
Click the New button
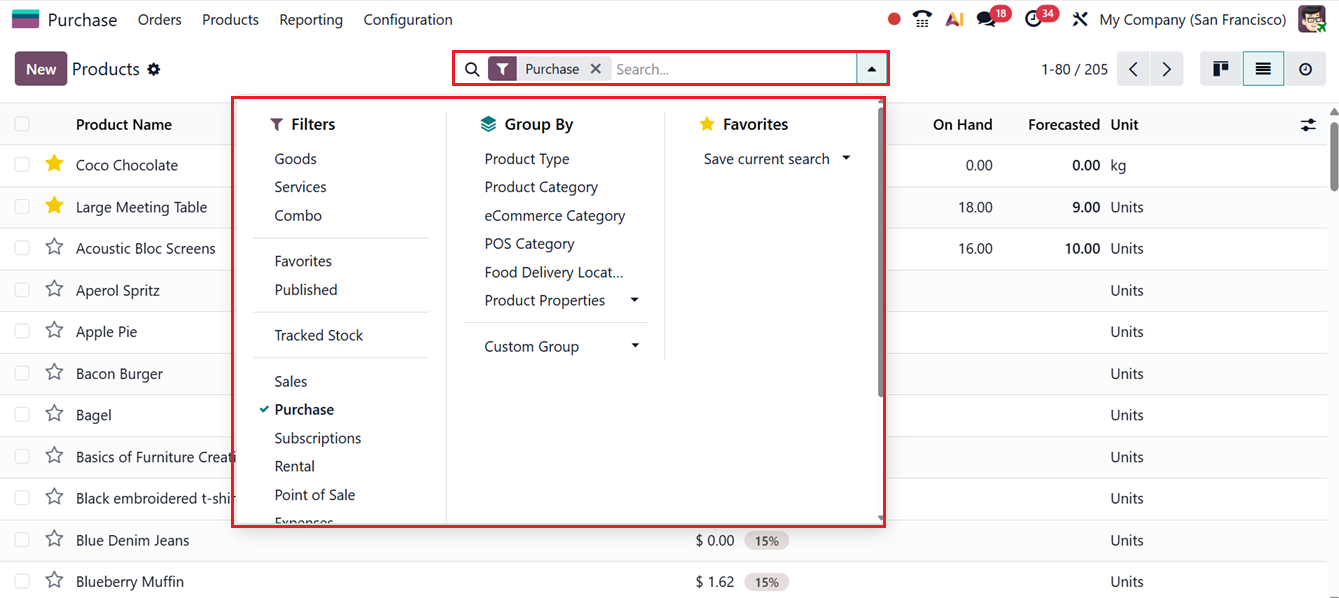(40, 68)
